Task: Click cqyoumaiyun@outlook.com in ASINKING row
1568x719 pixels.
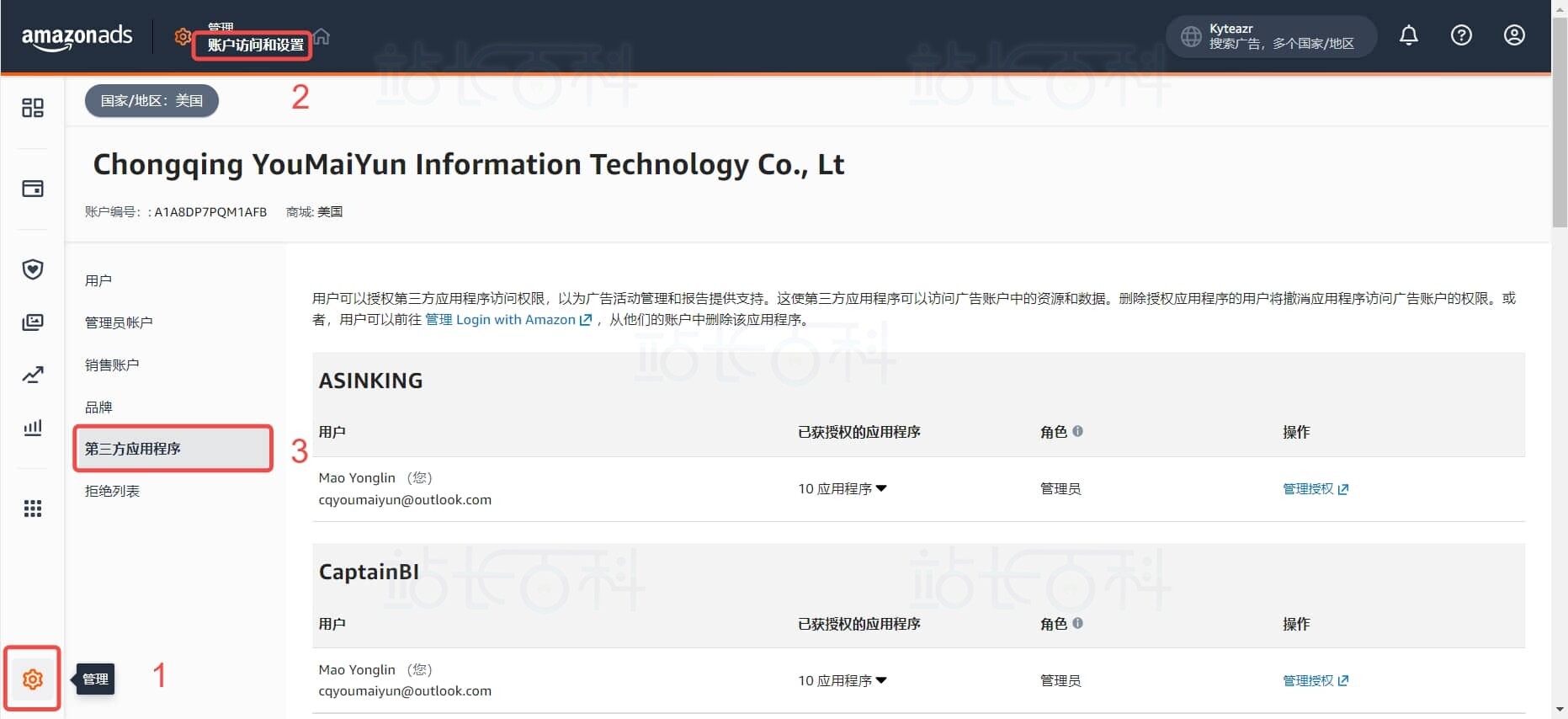Action: point(405,500)
